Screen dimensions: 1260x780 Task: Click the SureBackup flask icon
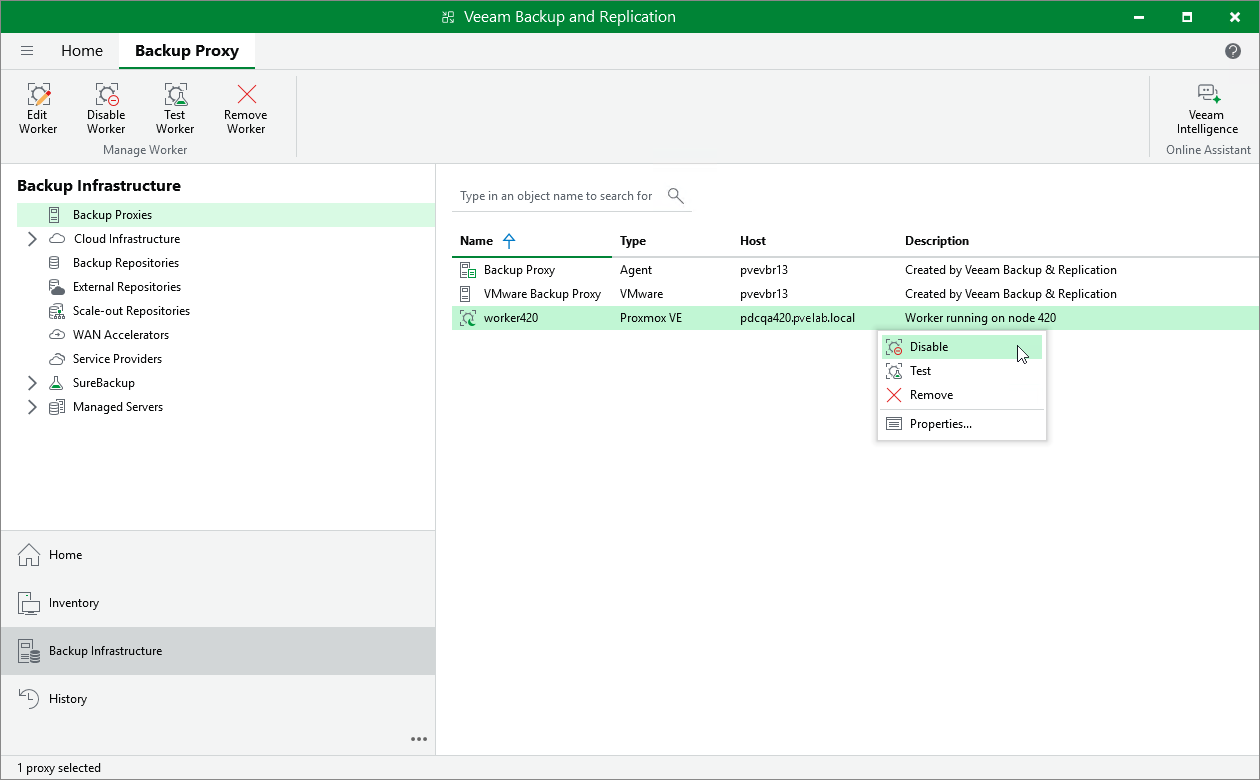point(57,383)
